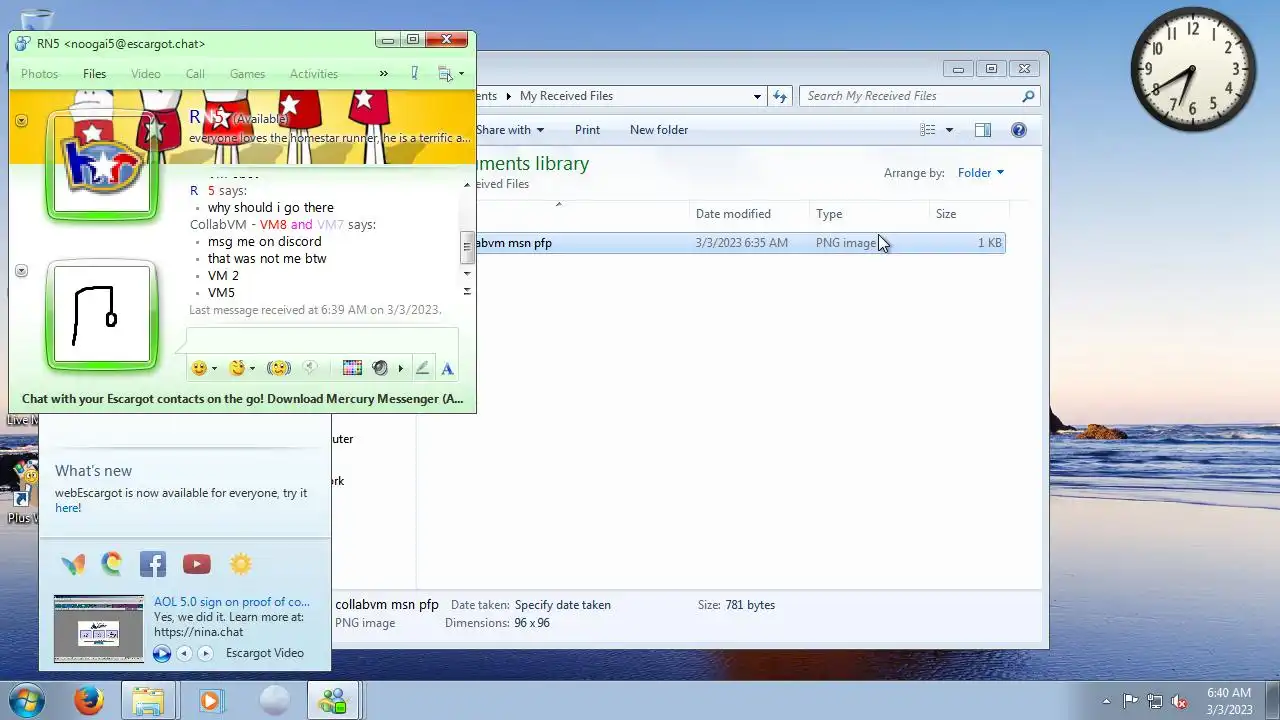1280x720 pixels.
Task: Collapse the contact's display picture arrow
Action: [21, 120]
